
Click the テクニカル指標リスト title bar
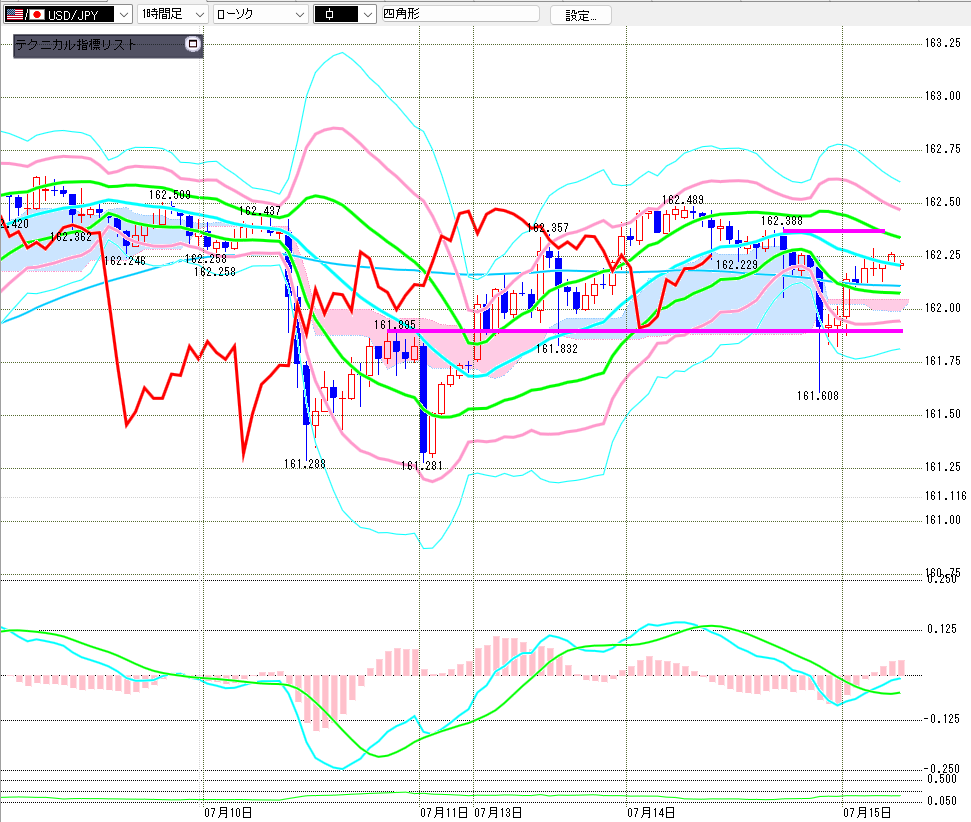pyautogui.click(x=108, y=45)
